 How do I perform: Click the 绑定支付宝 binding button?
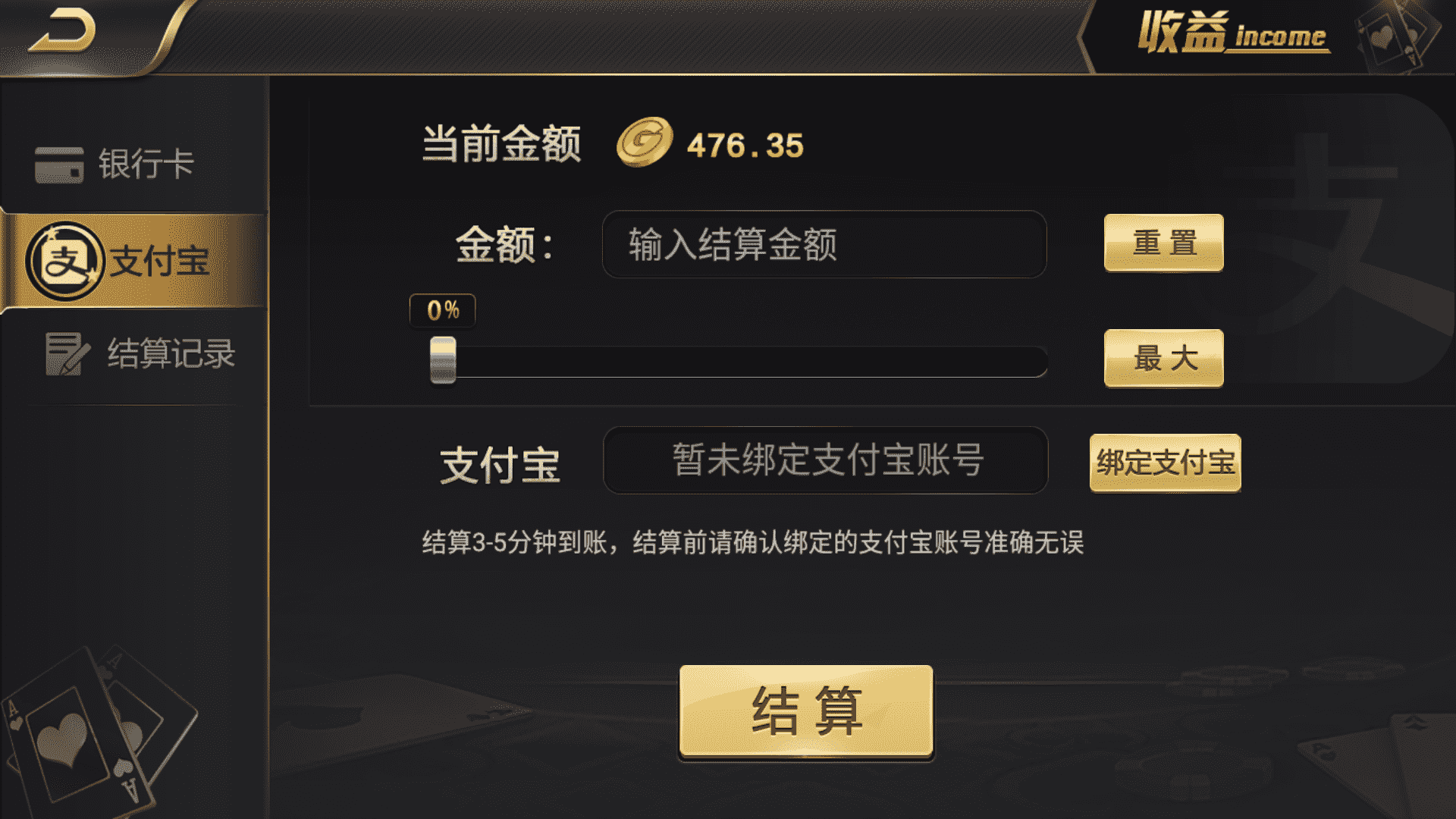tap(1166, 463)
